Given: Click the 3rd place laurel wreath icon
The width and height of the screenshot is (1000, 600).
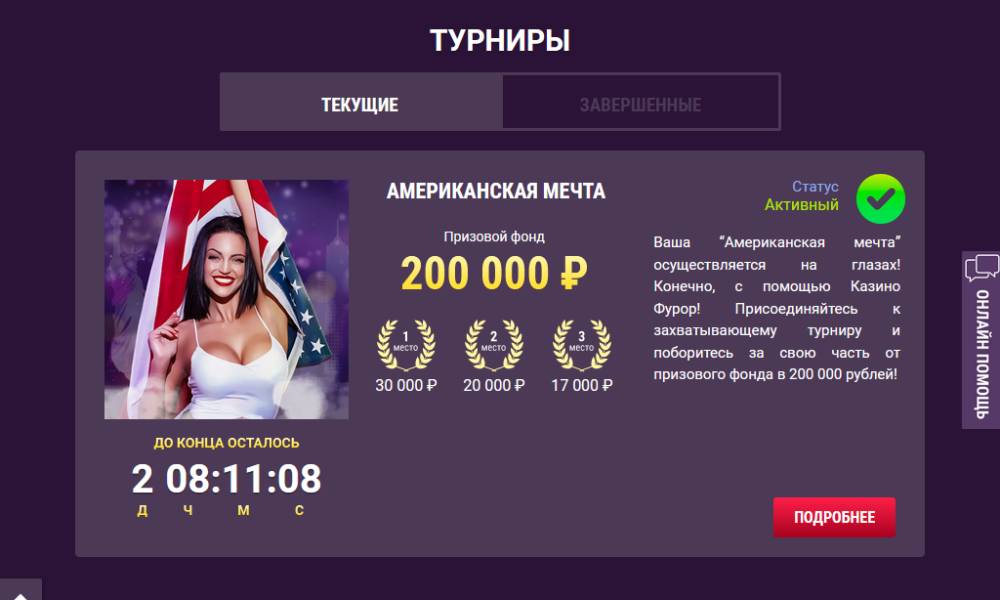Looking at the screenshot, I should pyautogui.click(x=582, y=344).
